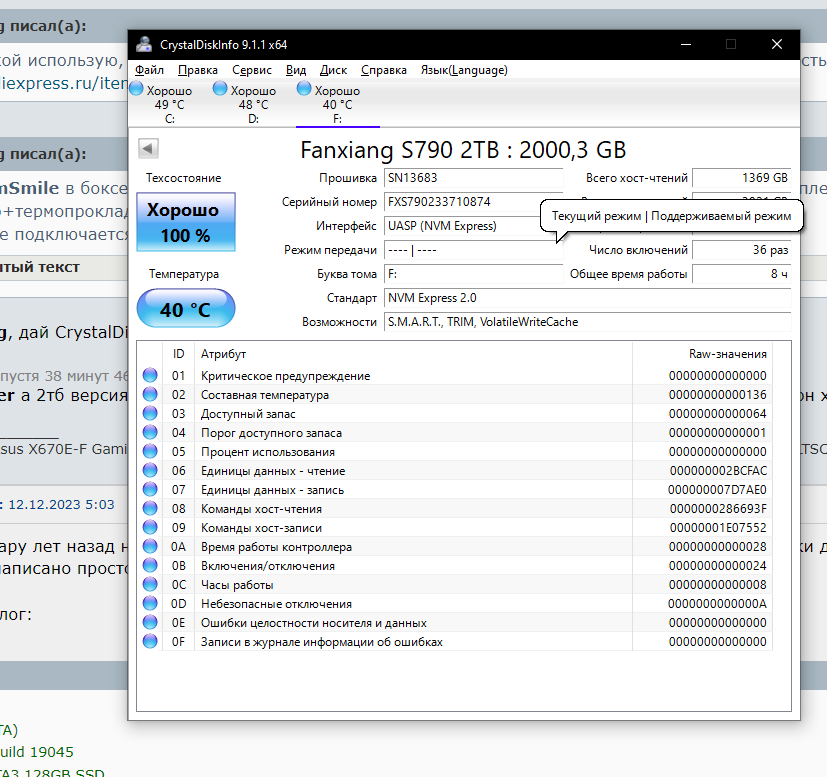Click status icon for Часы работы row

150,584
